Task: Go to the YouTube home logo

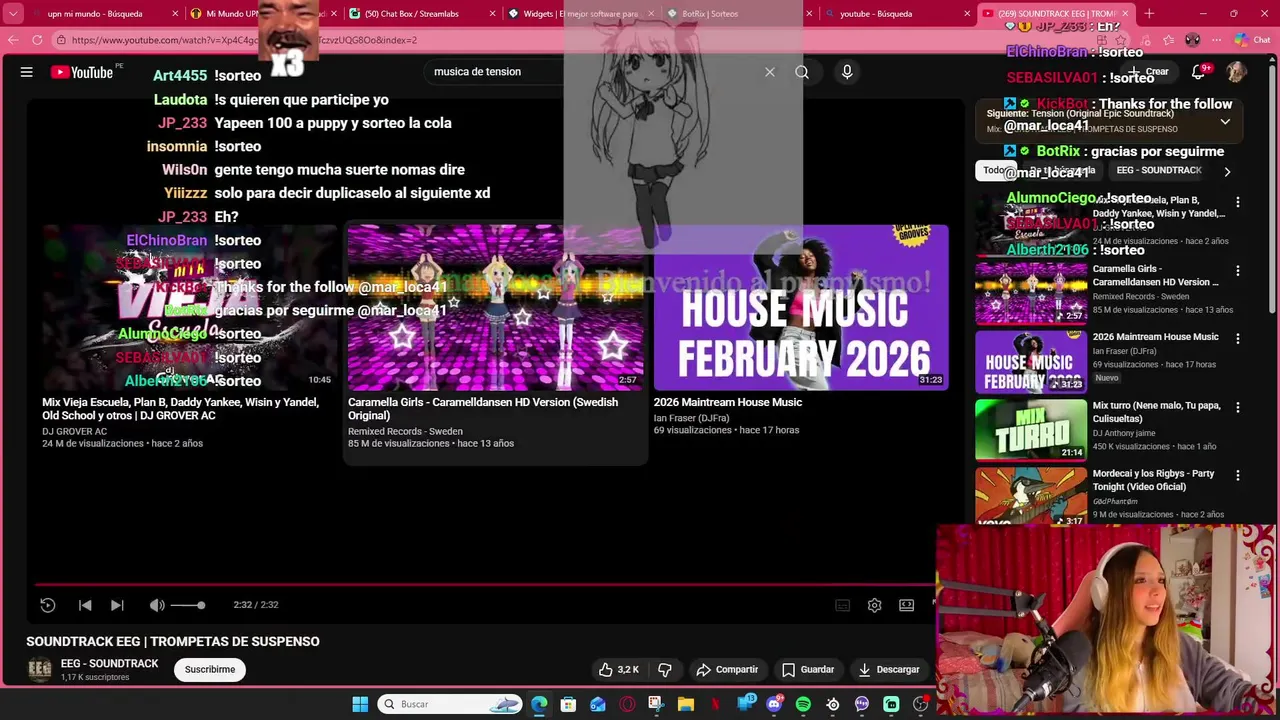Action: click(x=82, y=72)
